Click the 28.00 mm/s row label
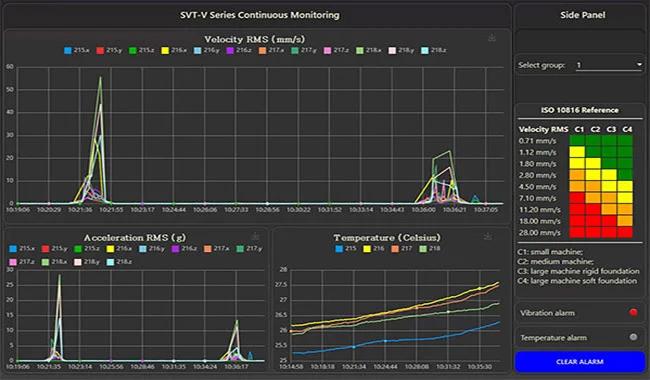650x380 pixels. coord(540,233)
